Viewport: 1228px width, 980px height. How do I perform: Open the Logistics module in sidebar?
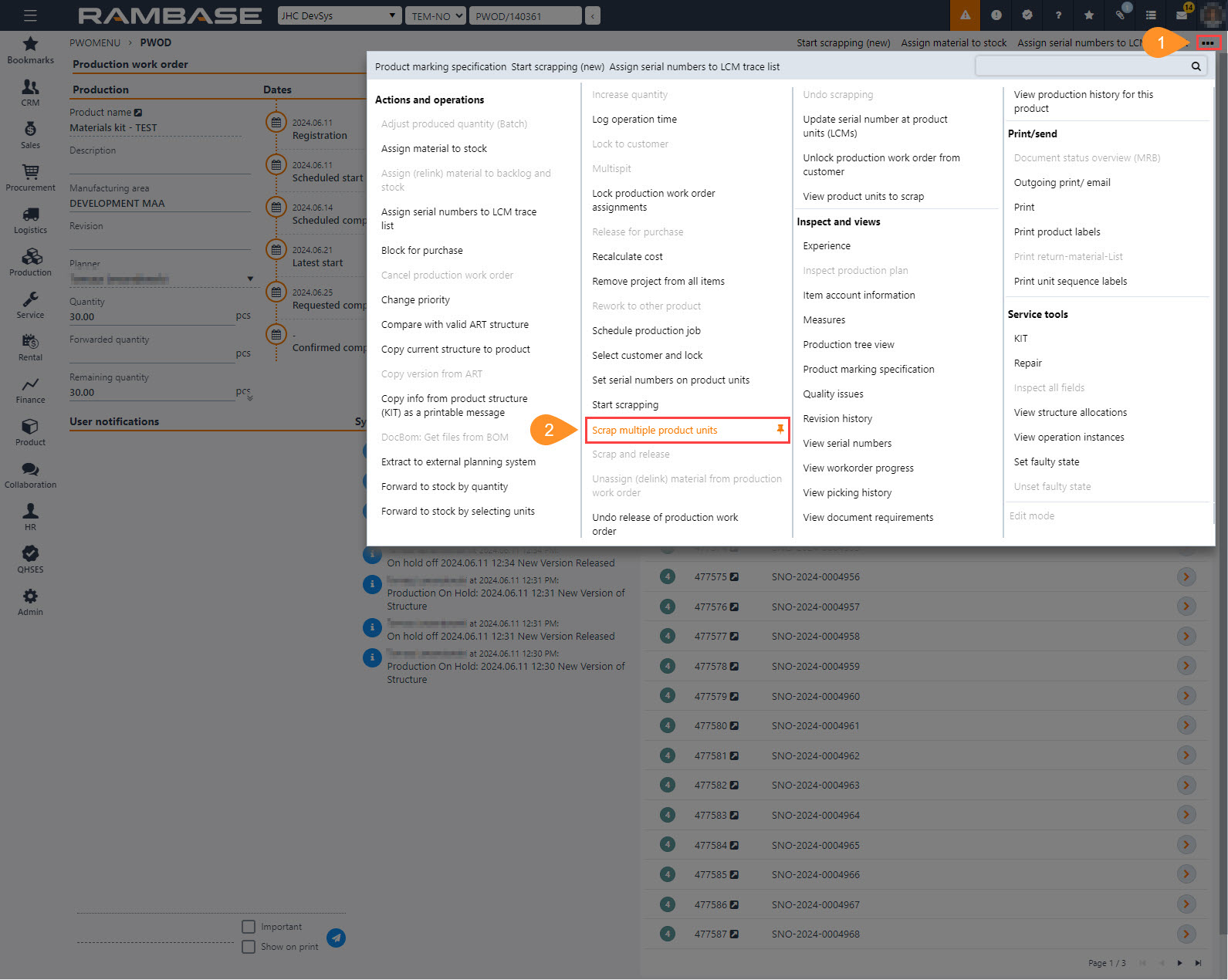(x=30, y=220)
